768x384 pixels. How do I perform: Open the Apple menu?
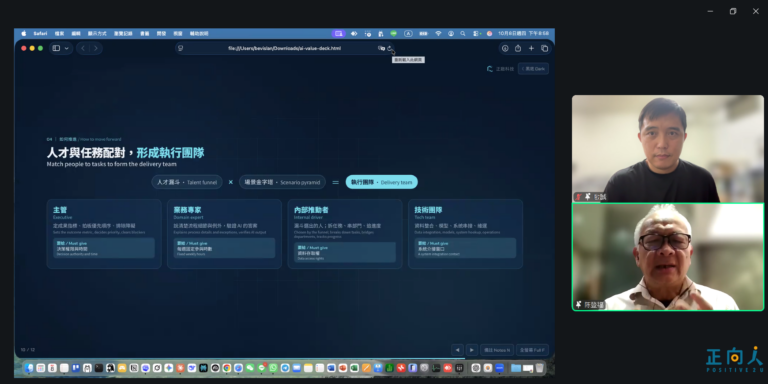[24, 33]
